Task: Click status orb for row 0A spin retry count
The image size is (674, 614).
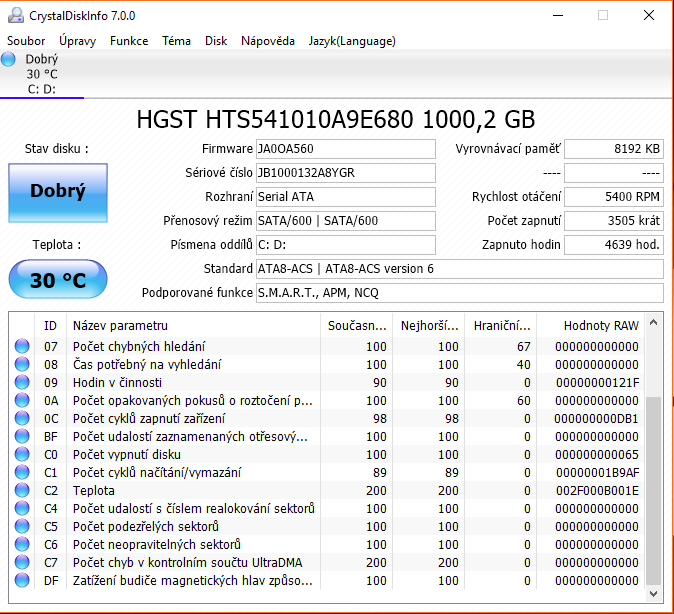Action: [22, 400]
